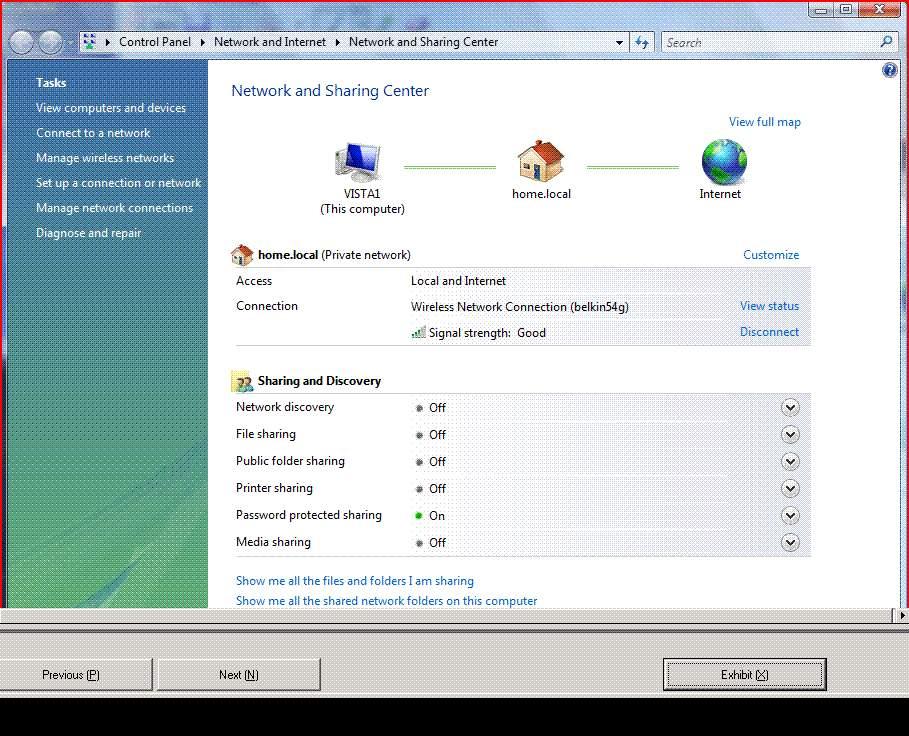
Task: Click Customize link for home.local
Action: click(771, 255)
